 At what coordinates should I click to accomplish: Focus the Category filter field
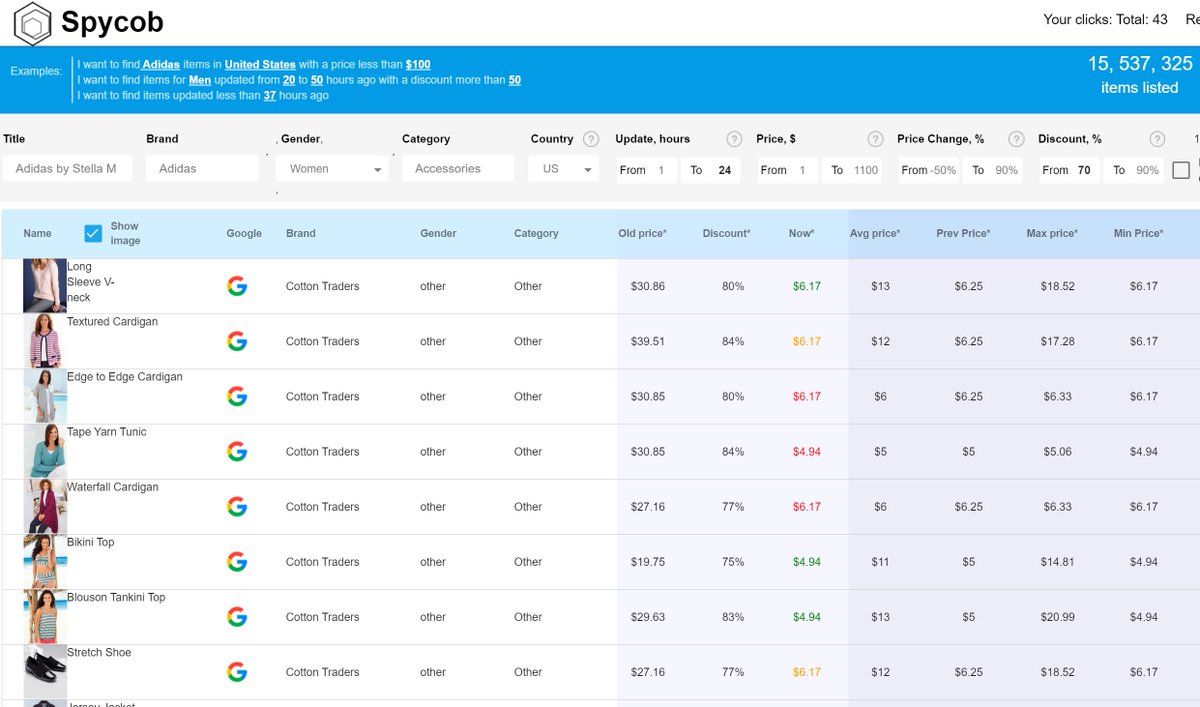coord(458,169)
